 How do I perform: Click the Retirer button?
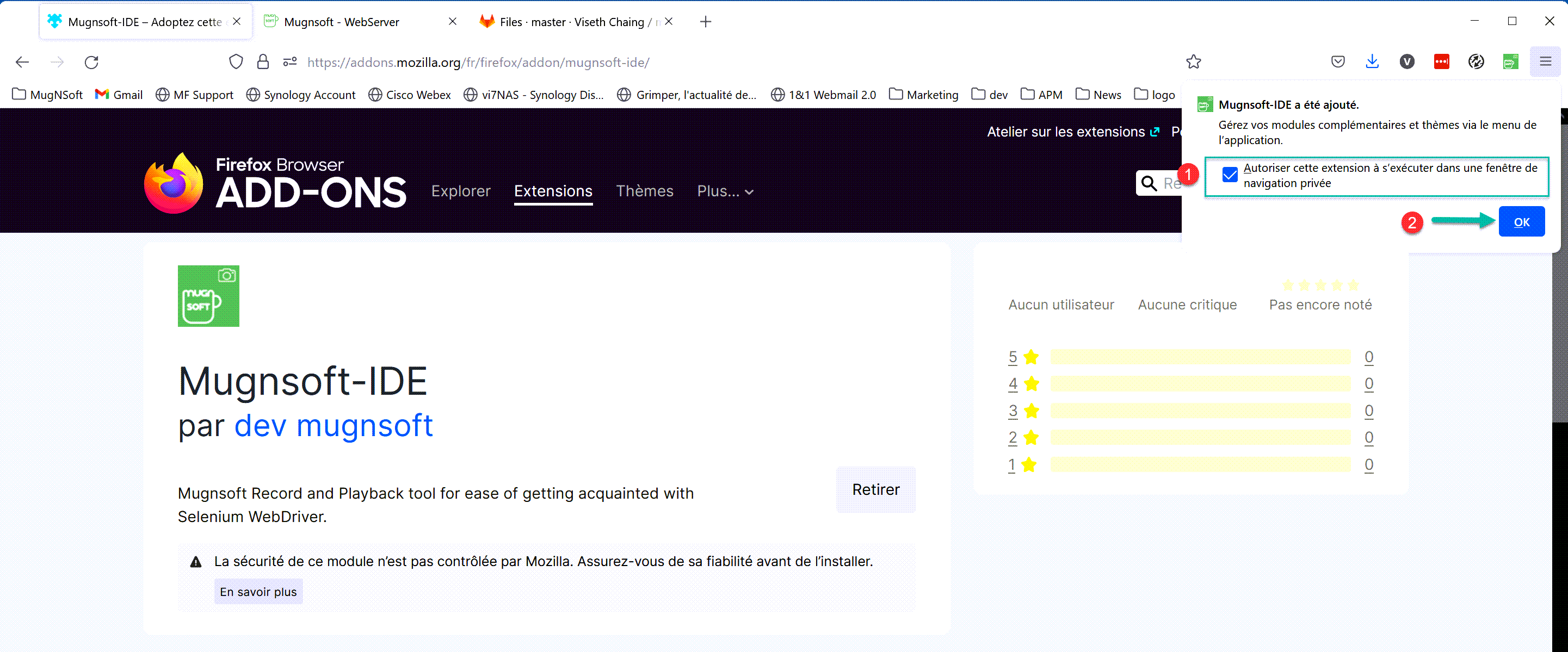click(875, 489)
